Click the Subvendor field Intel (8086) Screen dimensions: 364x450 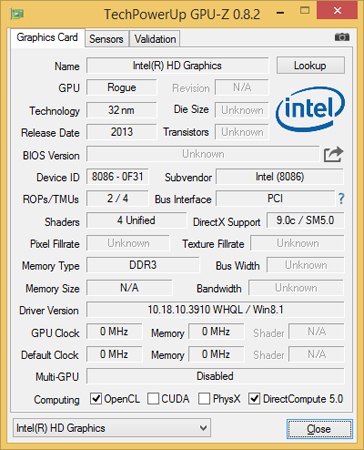280,176
